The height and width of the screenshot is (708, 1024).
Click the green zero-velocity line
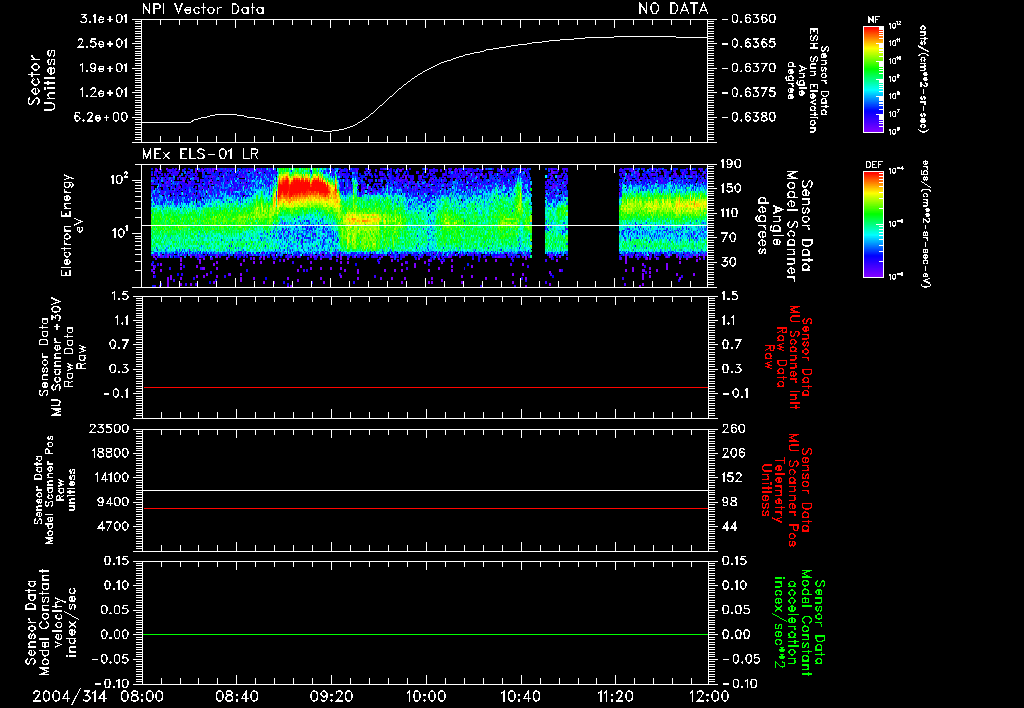(x=424, y=634)
